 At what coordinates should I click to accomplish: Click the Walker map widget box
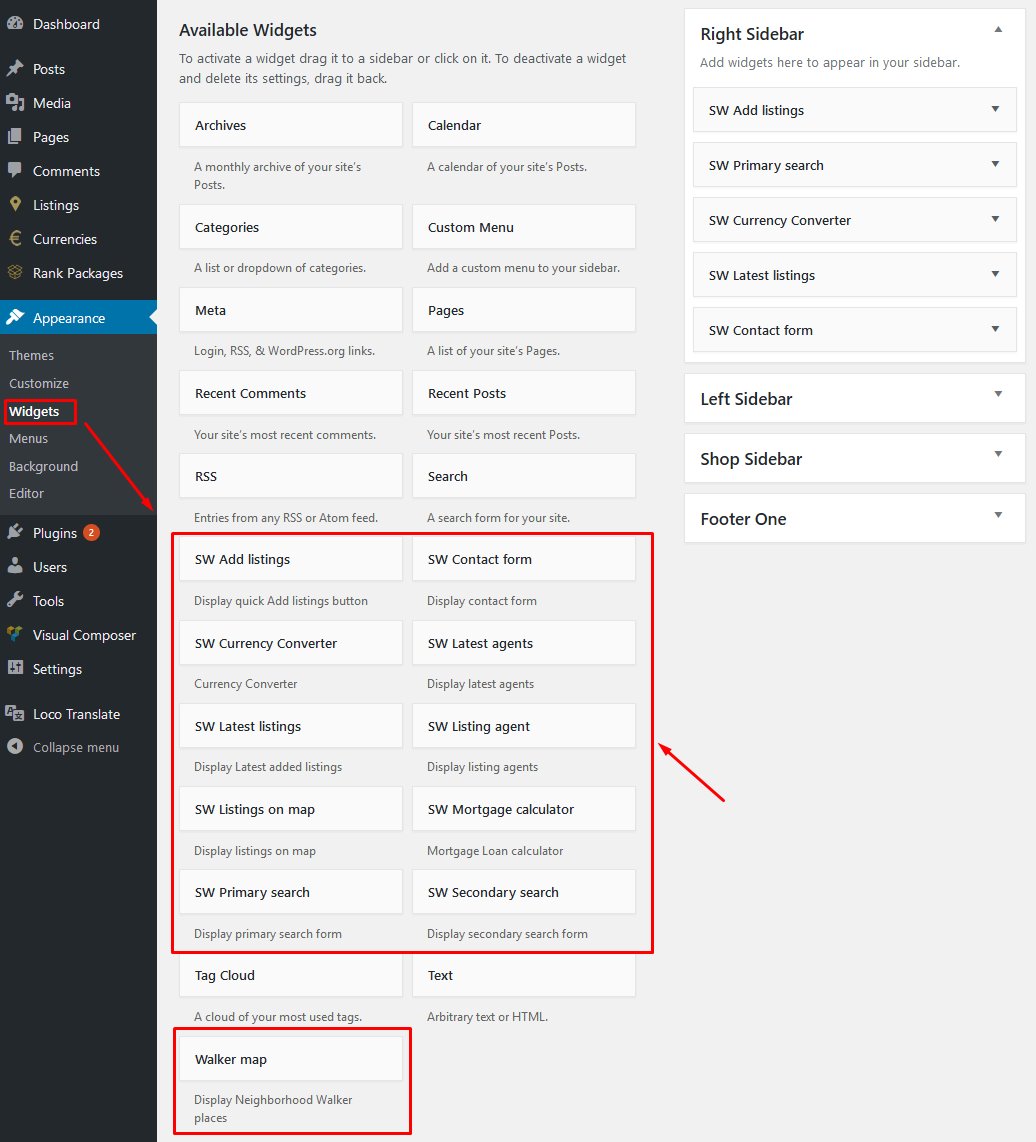click(x=290, y=1058)
